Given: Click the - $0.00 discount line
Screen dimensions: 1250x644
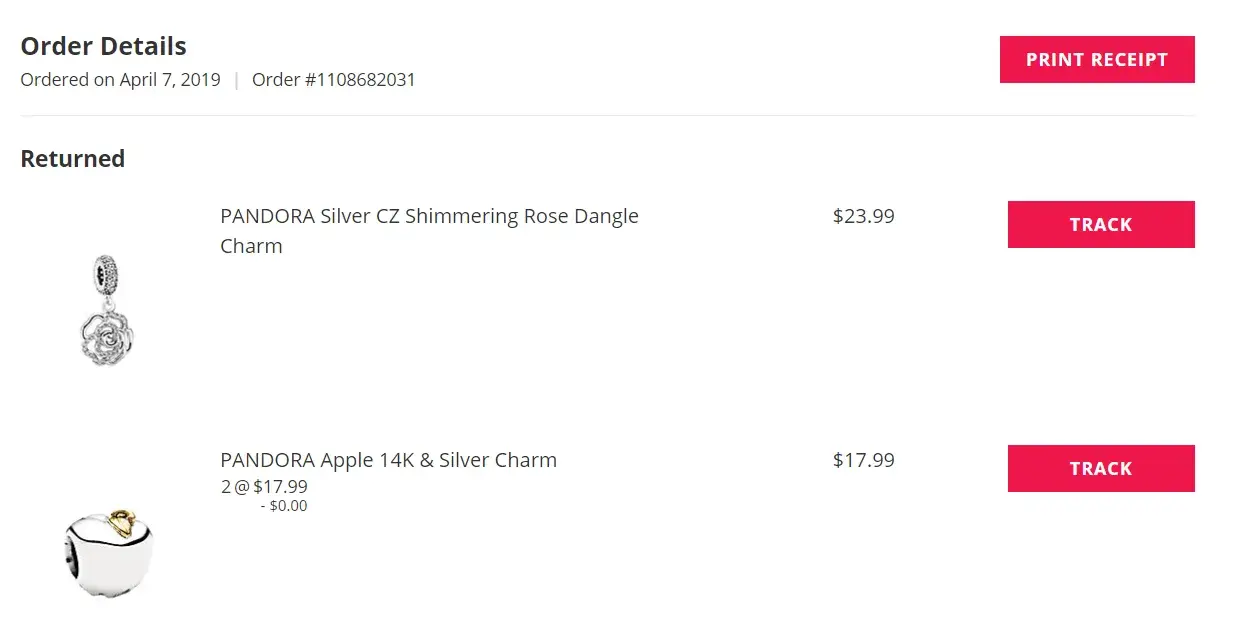Looking at the screenshot, I should [284, 506].
